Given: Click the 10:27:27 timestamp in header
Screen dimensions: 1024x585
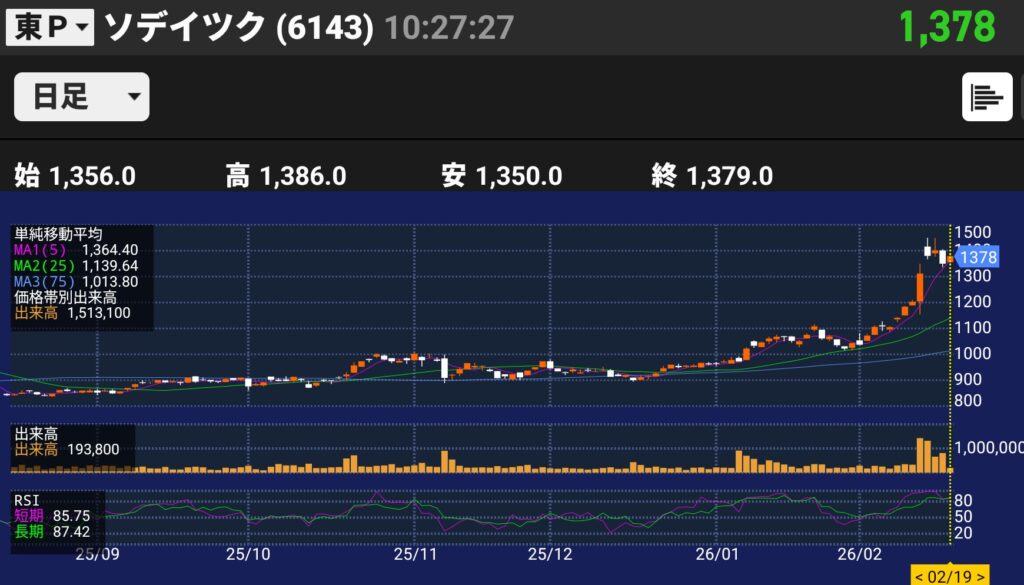Looking at the screenshot, I should click(449, 28).
